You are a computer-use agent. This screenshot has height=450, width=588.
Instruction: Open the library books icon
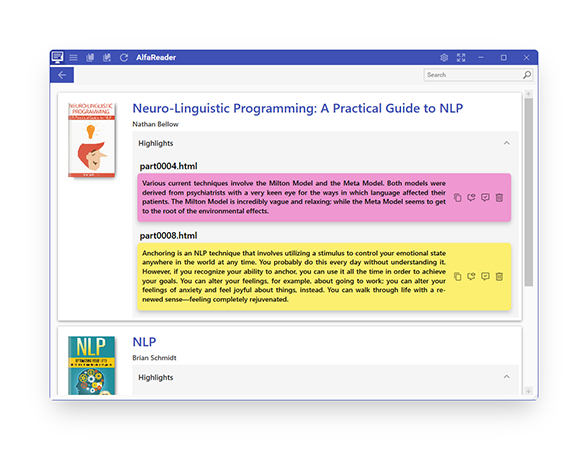(x=90, y=57)
